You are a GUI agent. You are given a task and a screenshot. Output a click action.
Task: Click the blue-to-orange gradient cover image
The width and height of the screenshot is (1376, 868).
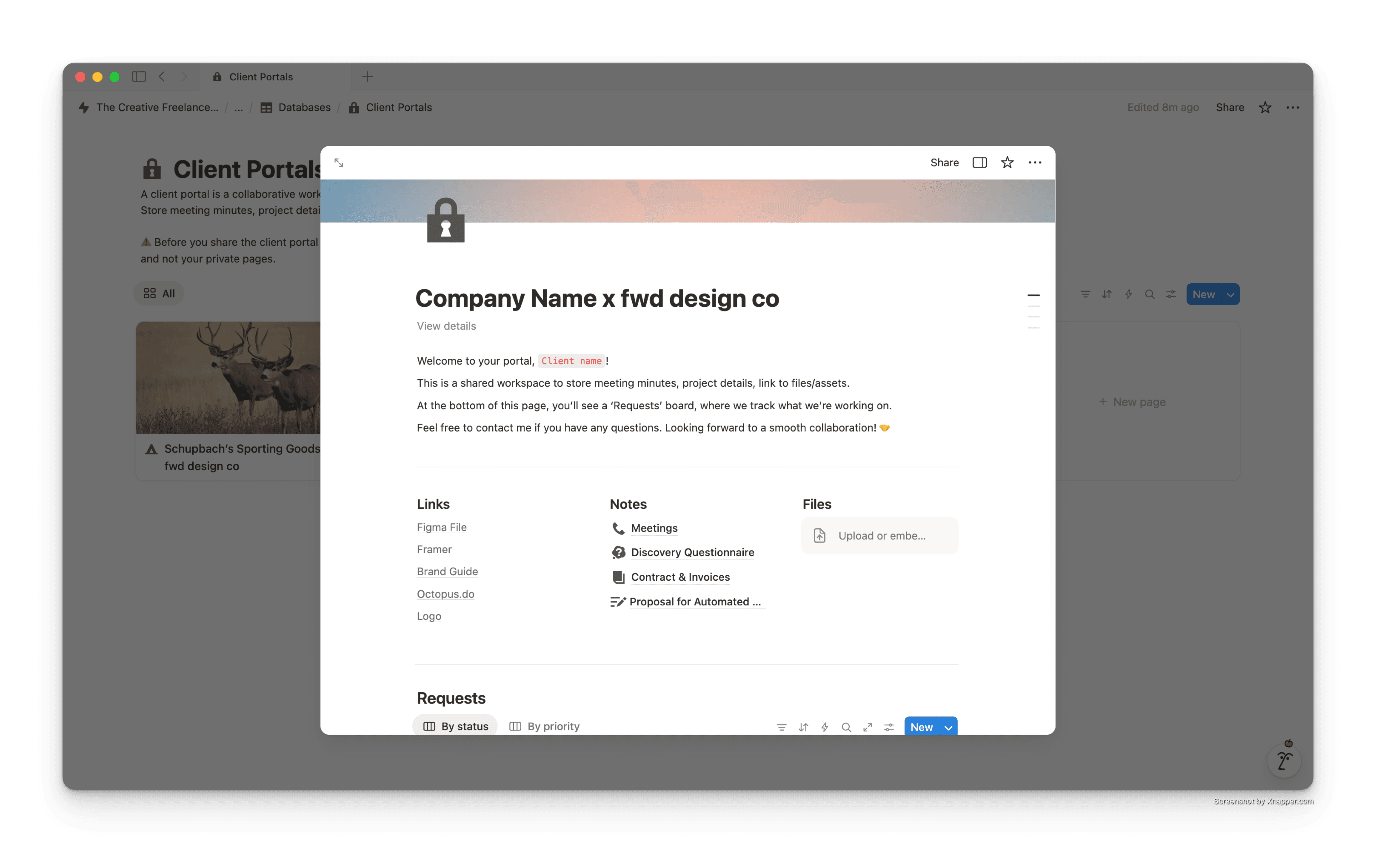(743, 200)
